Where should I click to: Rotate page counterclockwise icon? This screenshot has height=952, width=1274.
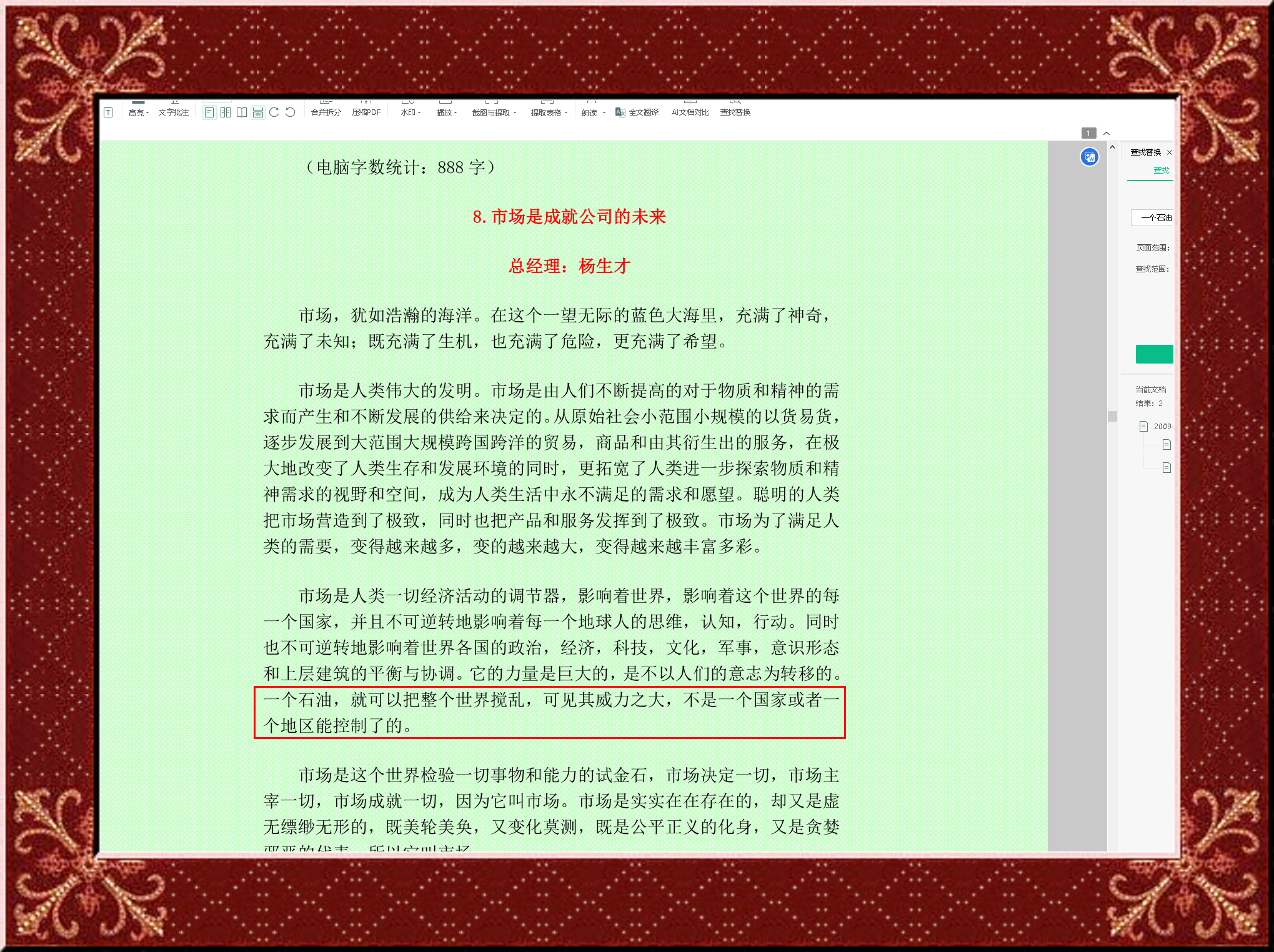click(291, 112)
